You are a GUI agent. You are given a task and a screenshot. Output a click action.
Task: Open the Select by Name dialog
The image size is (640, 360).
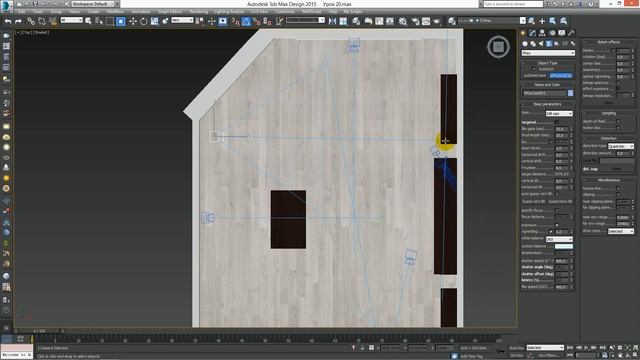[99, 21]
